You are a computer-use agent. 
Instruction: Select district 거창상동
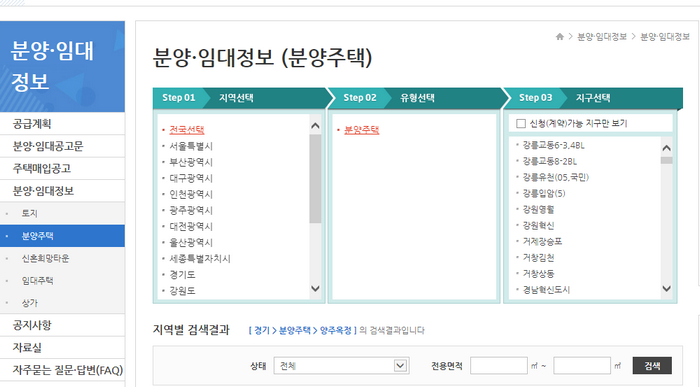[538, 274]
